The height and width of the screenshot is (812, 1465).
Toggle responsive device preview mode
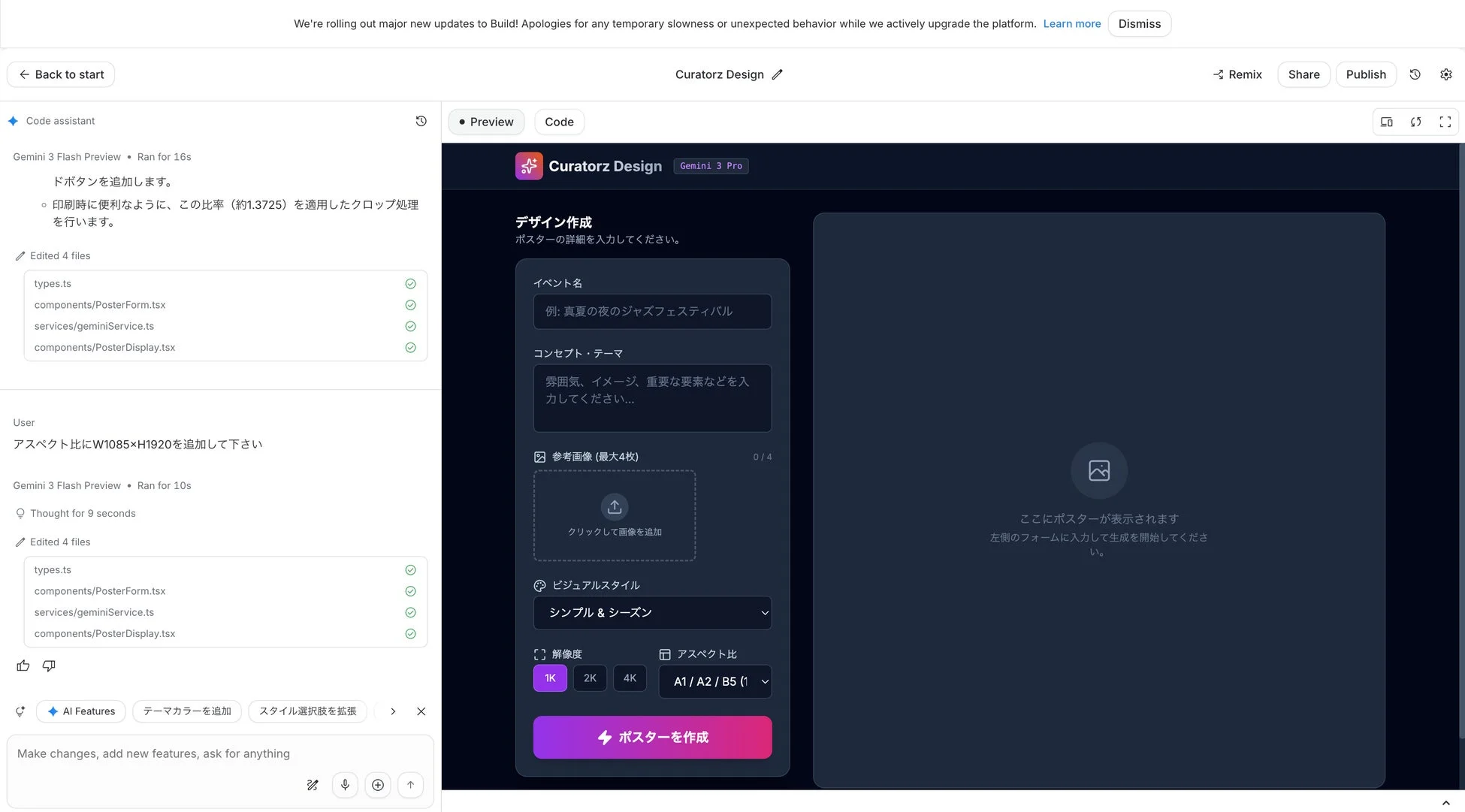pos(1386,121)
